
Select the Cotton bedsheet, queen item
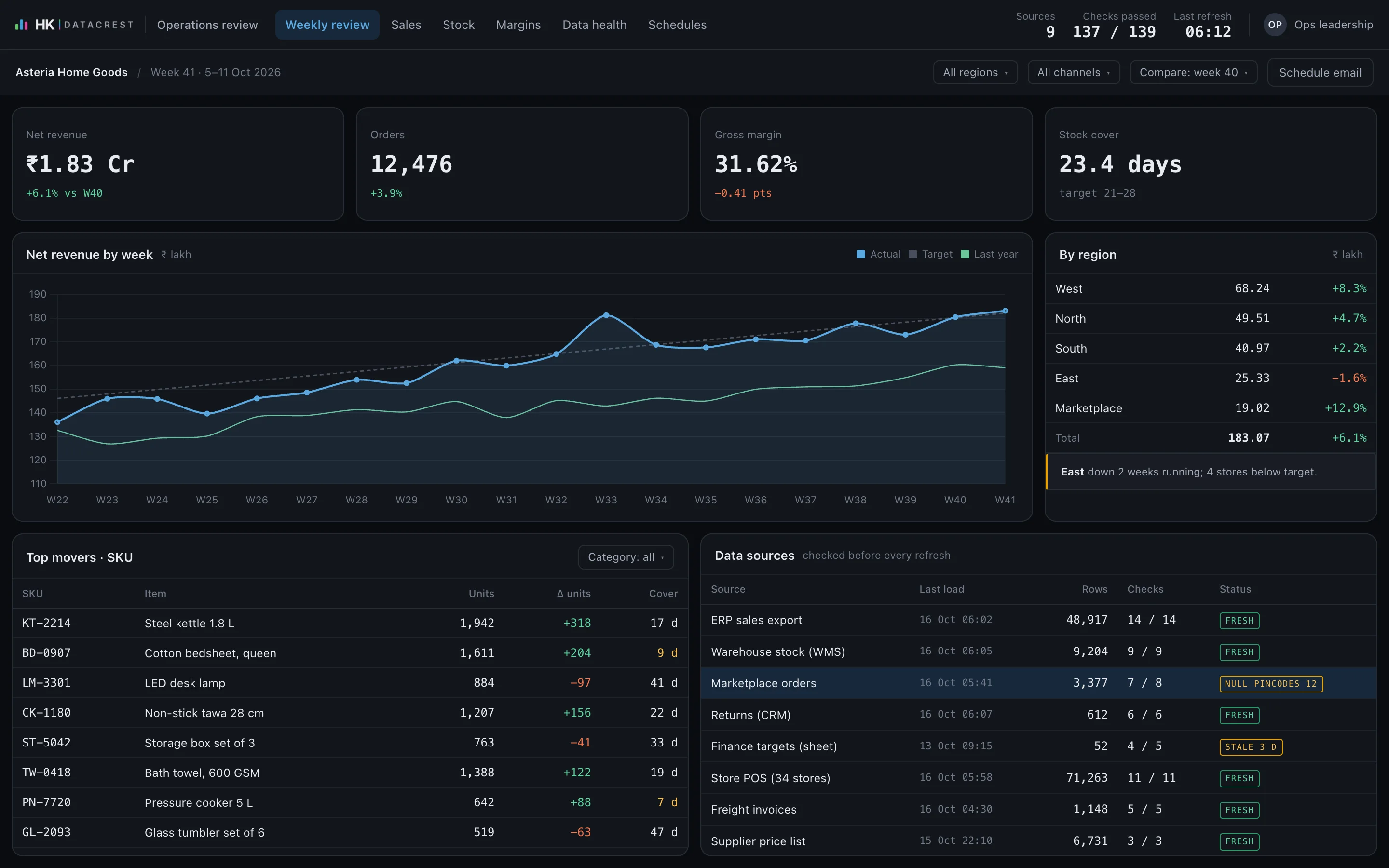(x=210, y=653)
